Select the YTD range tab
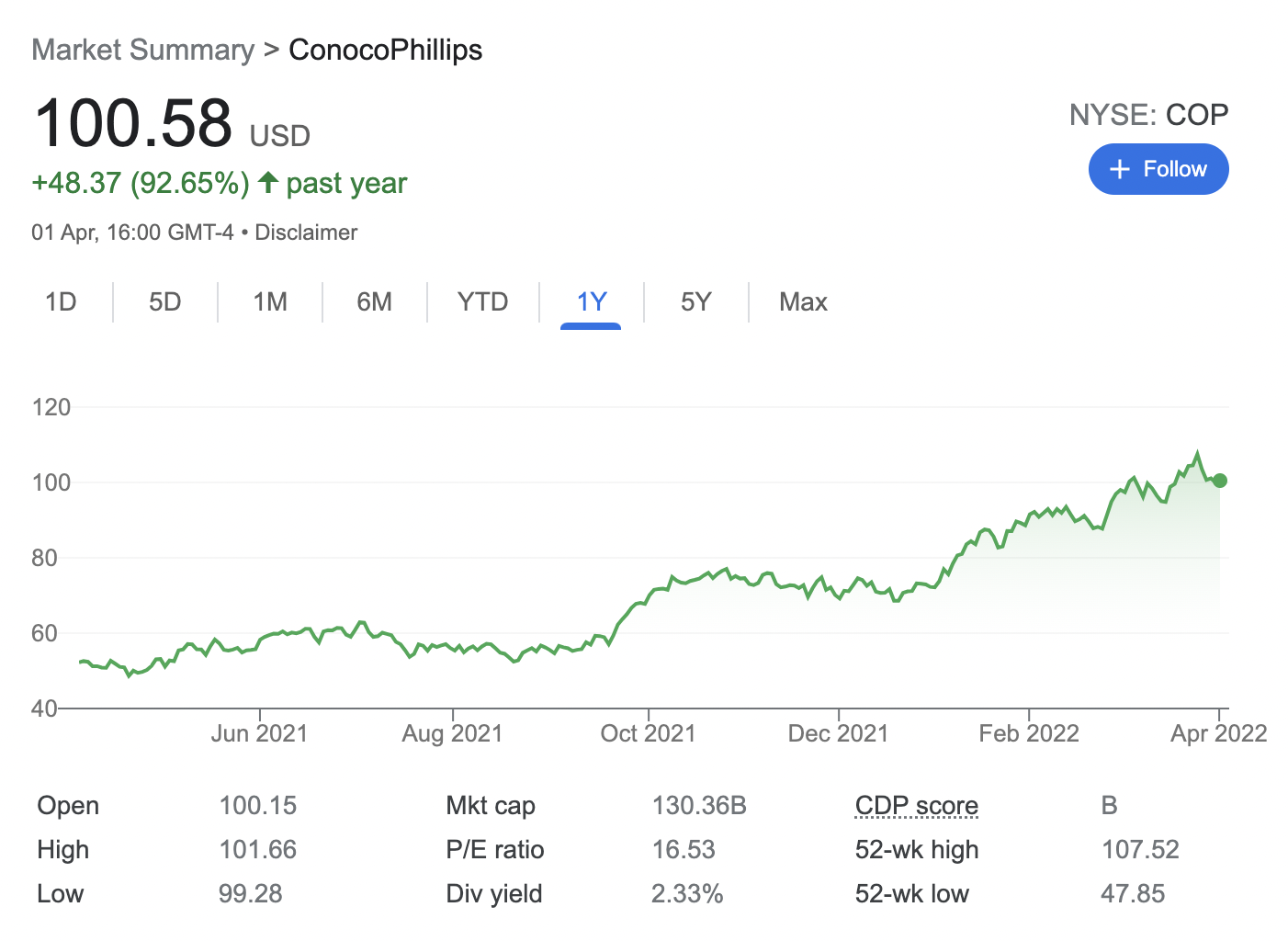Screen dimensions: 1288x941 tap(482, 302)
